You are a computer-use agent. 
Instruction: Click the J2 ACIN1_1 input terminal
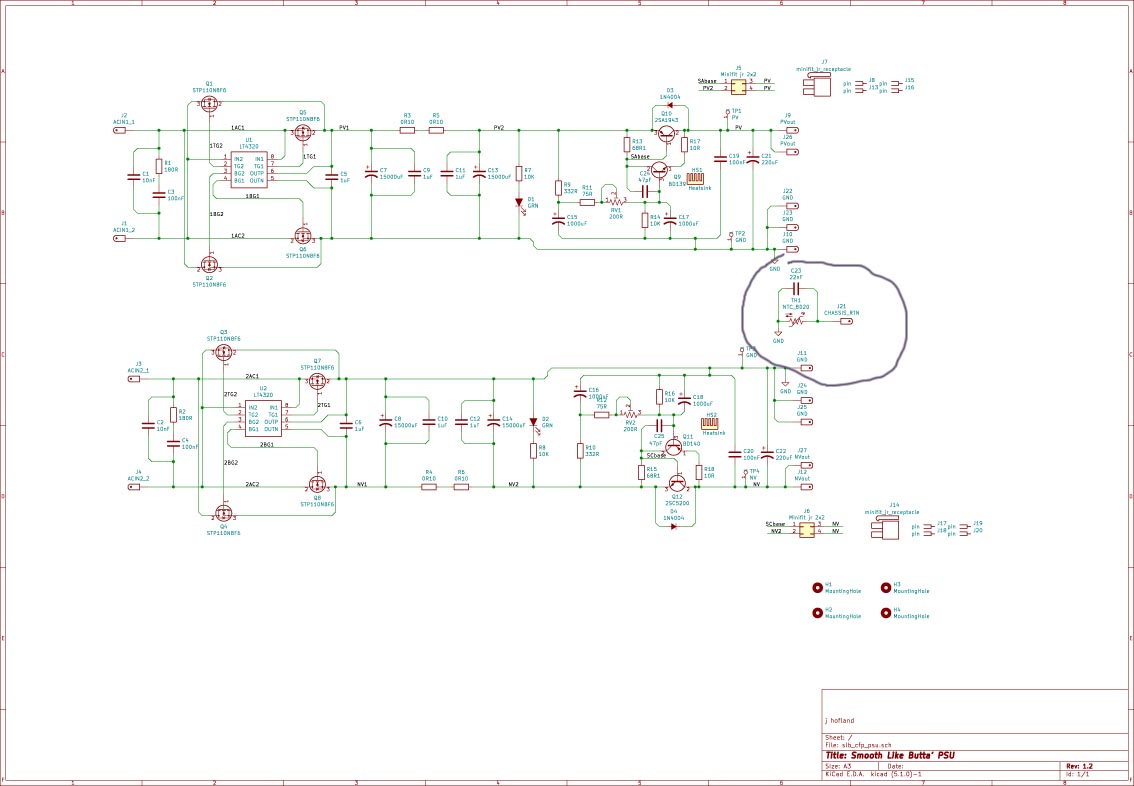coord(119,131)
